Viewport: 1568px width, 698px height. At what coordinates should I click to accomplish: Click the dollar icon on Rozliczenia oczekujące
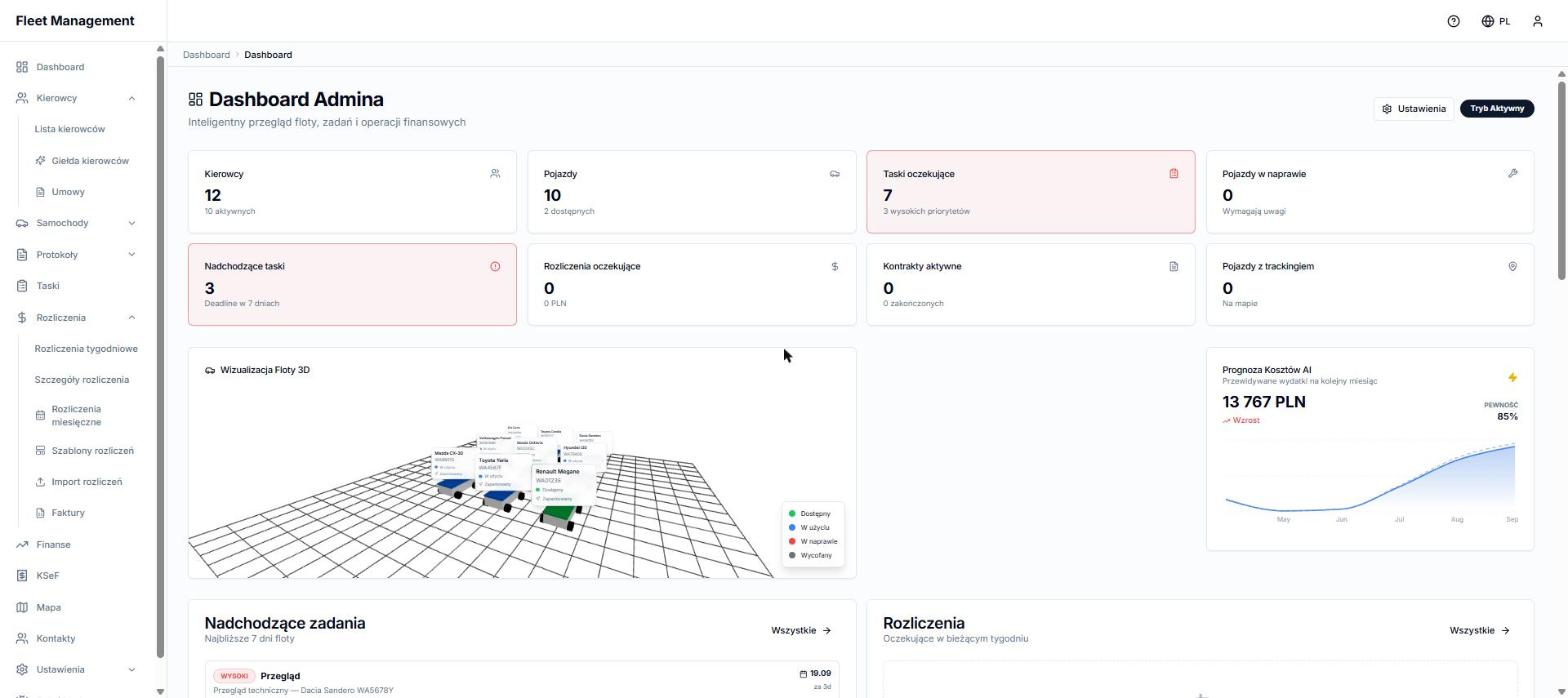834,267
